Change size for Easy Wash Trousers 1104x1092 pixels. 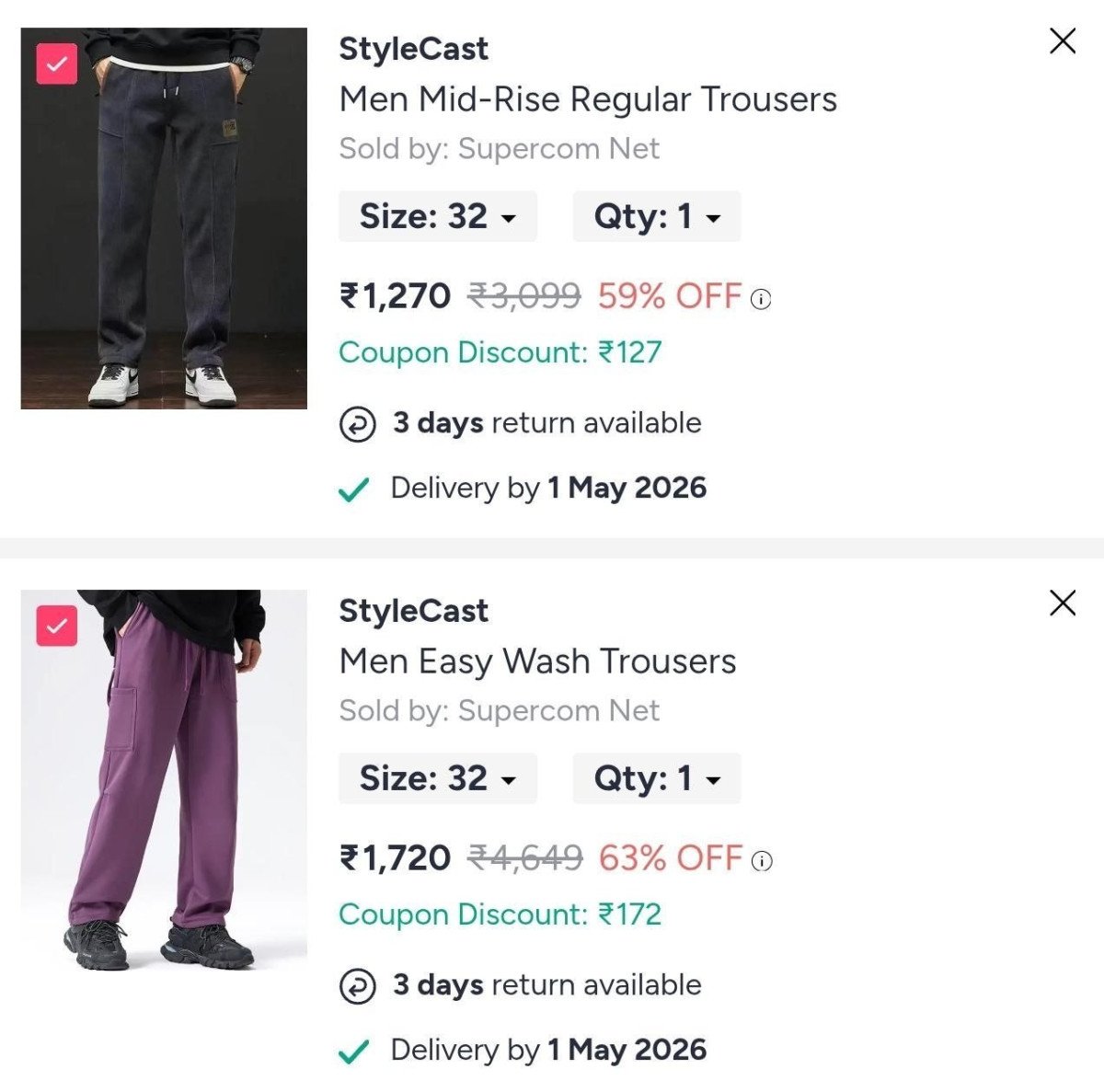[x=436, y=778]
